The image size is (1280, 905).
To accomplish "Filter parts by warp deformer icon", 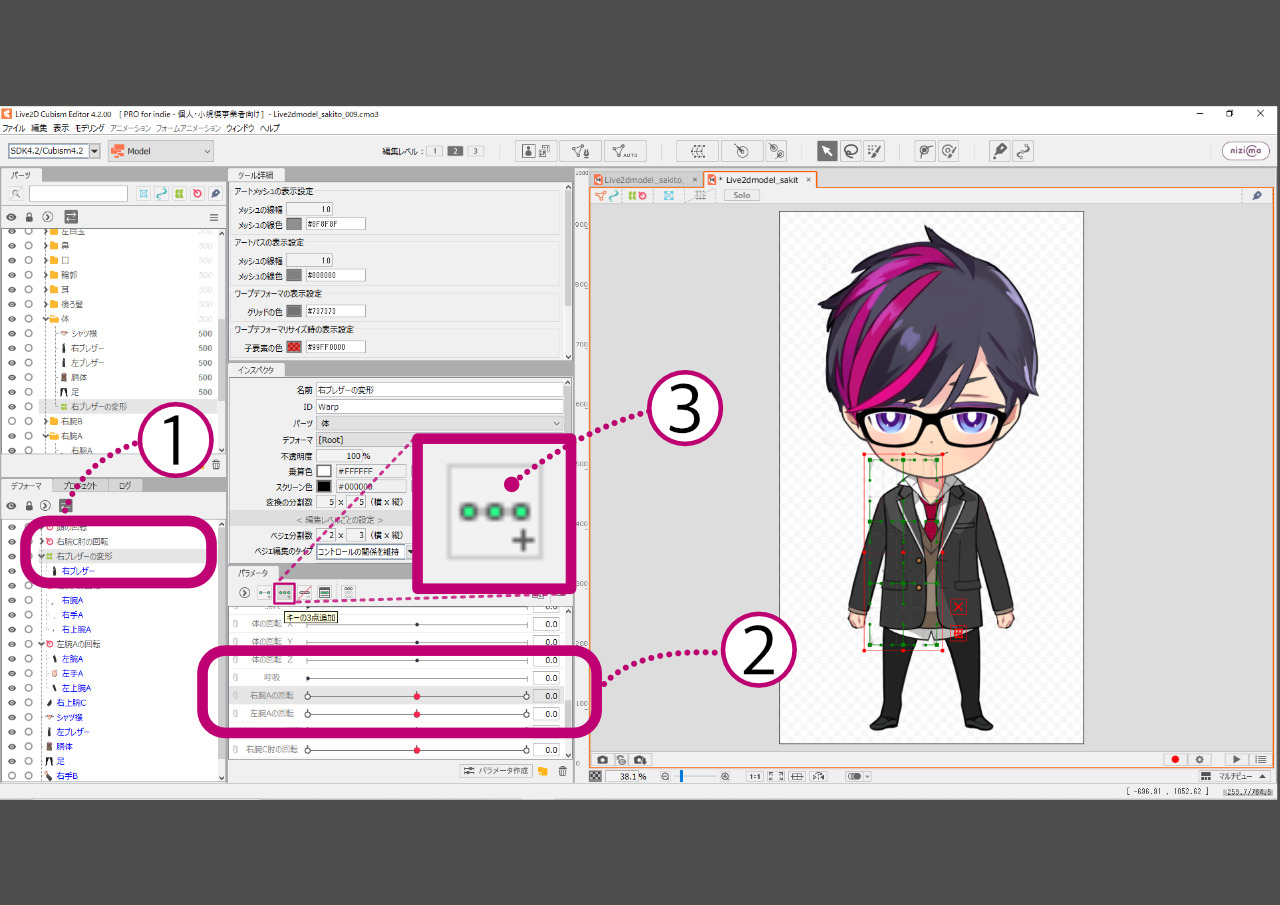I will pyautogui.click(x=179, y=193).
